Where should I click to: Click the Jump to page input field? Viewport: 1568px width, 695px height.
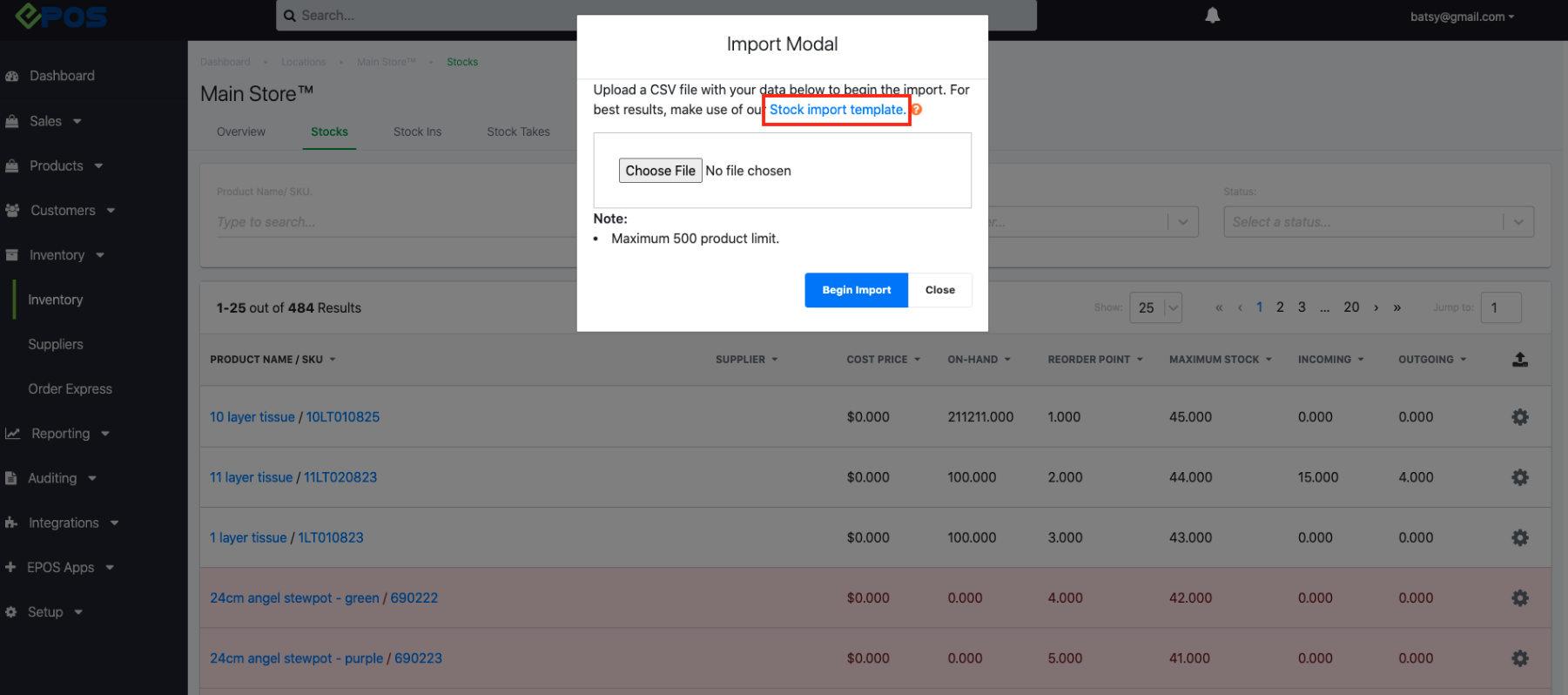[x=1500, y=307]
